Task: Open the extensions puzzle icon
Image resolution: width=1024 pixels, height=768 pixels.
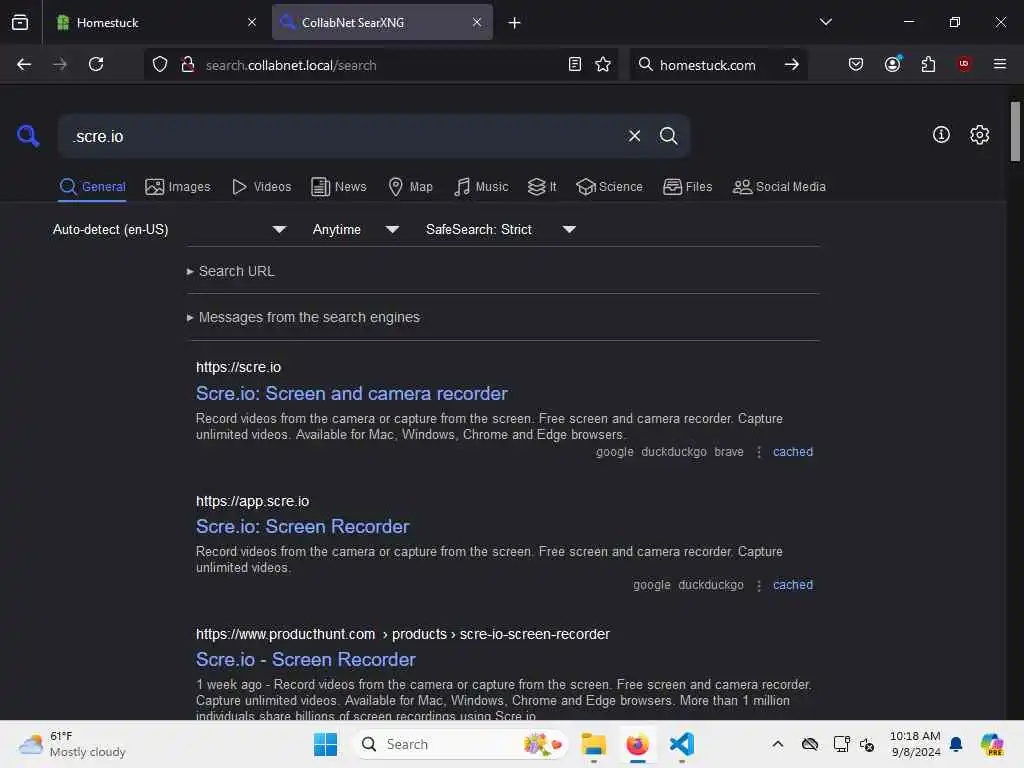Action: [928, 64]
